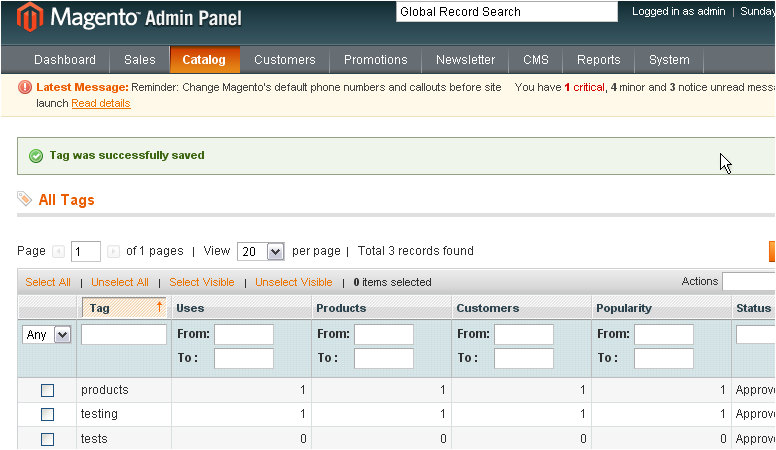
Task: Click the Uses From filter field
Action: pyautogui.click(x=244, y=335)
